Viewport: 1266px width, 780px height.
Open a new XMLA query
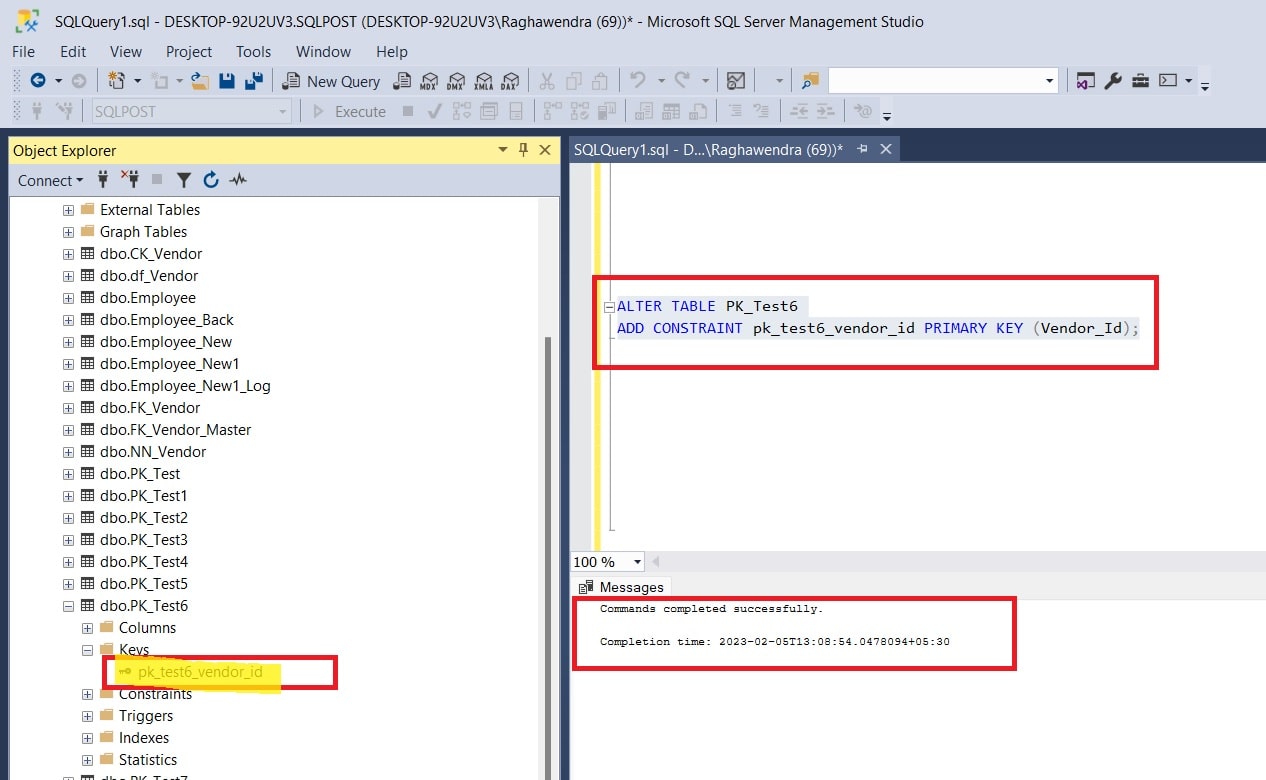point(484,81)
